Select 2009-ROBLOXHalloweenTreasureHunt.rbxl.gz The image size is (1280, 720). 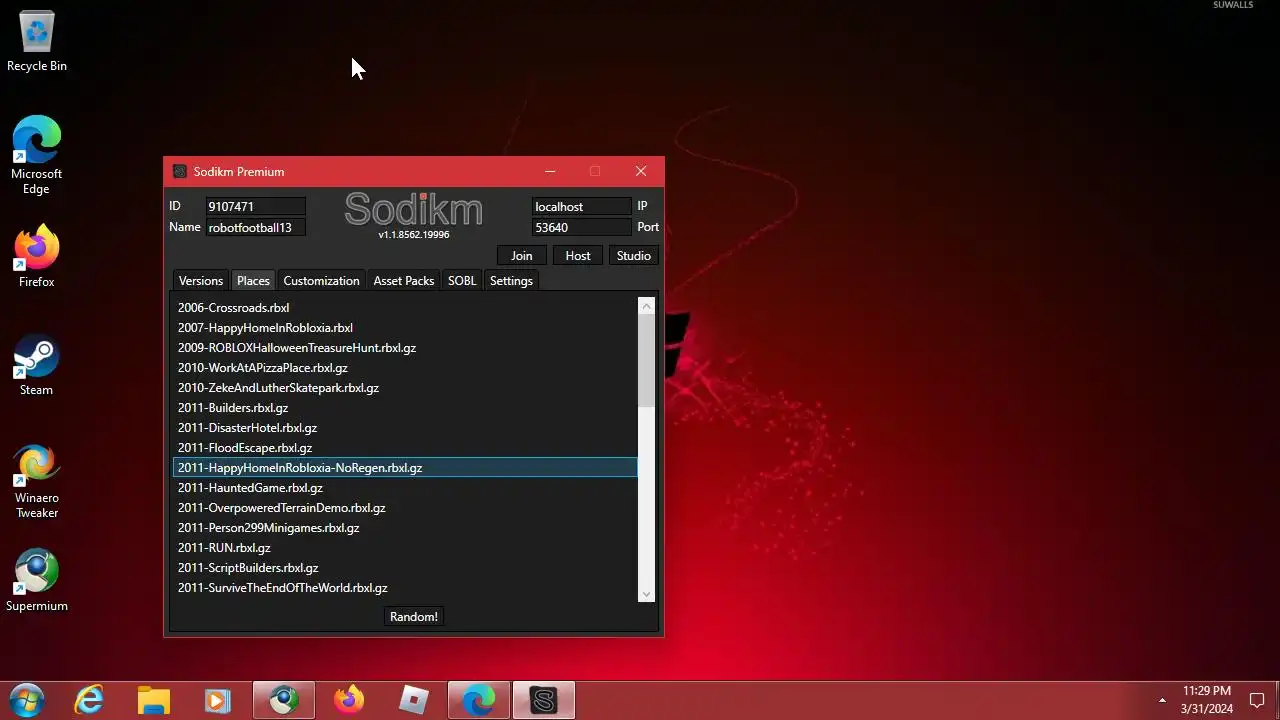point(405,348)
